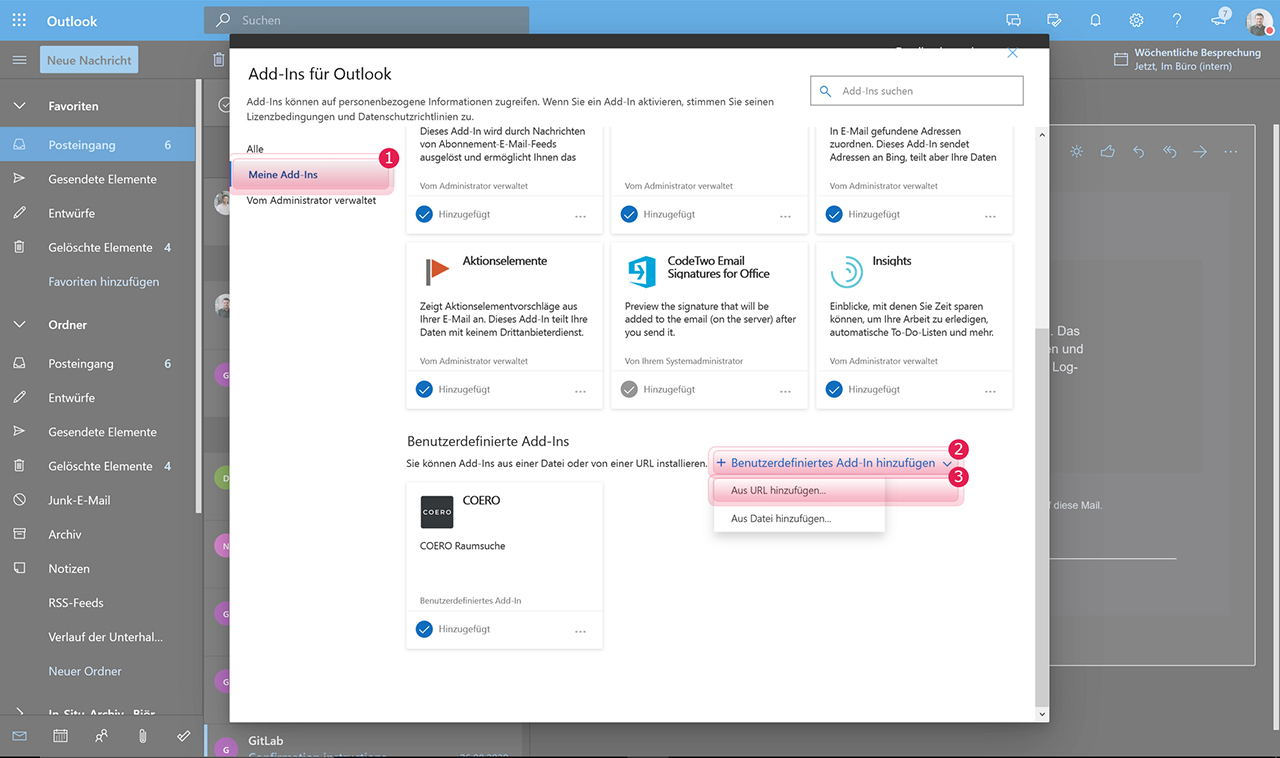Open RSS-Feeds folder

(x=98, y=603)
